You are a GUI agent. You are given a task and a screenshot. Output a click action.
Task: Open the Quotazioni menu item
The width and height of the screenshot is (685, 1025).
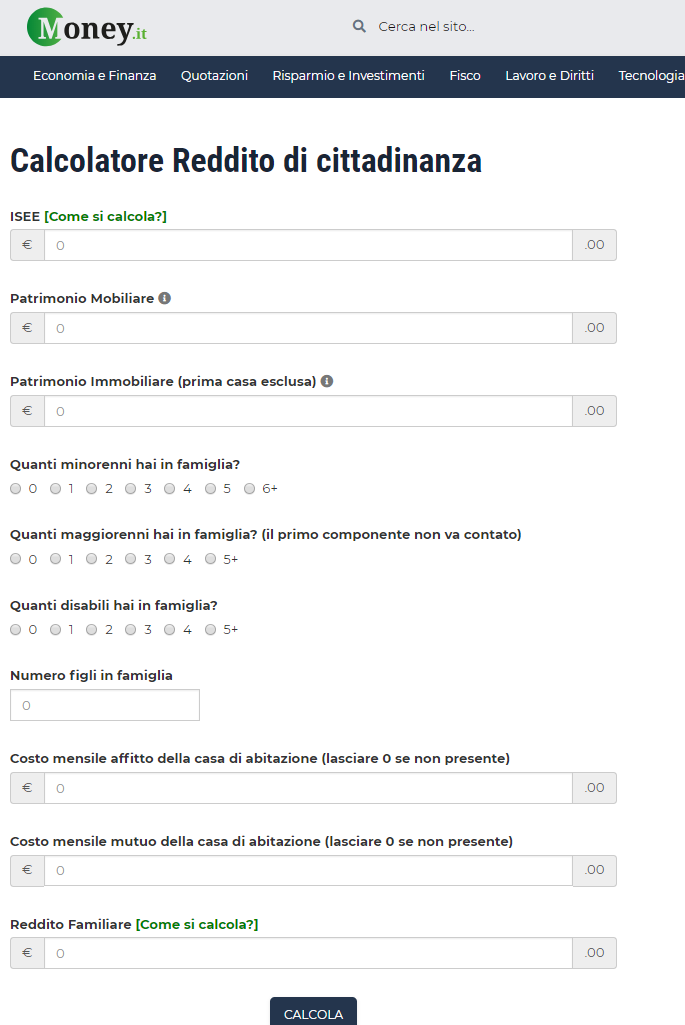pyautogui.click(x=214, y=76)
